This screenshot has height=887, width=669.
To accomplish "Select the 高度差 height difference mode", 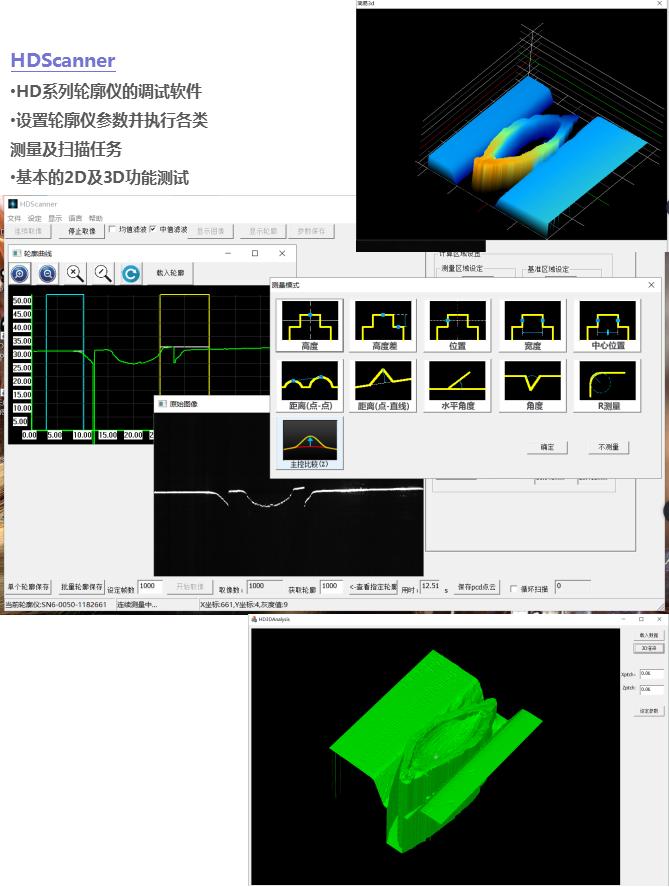I will pyautogui.click(x=385, y=325).
